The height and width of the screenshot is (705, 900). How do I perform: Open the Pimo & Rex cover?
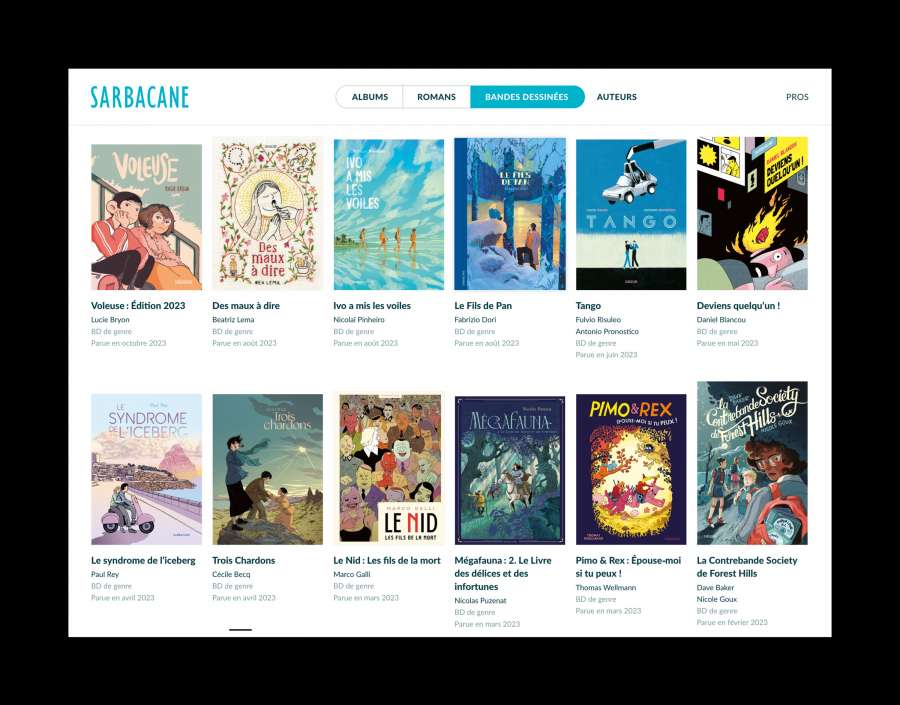tap(631, 469)
